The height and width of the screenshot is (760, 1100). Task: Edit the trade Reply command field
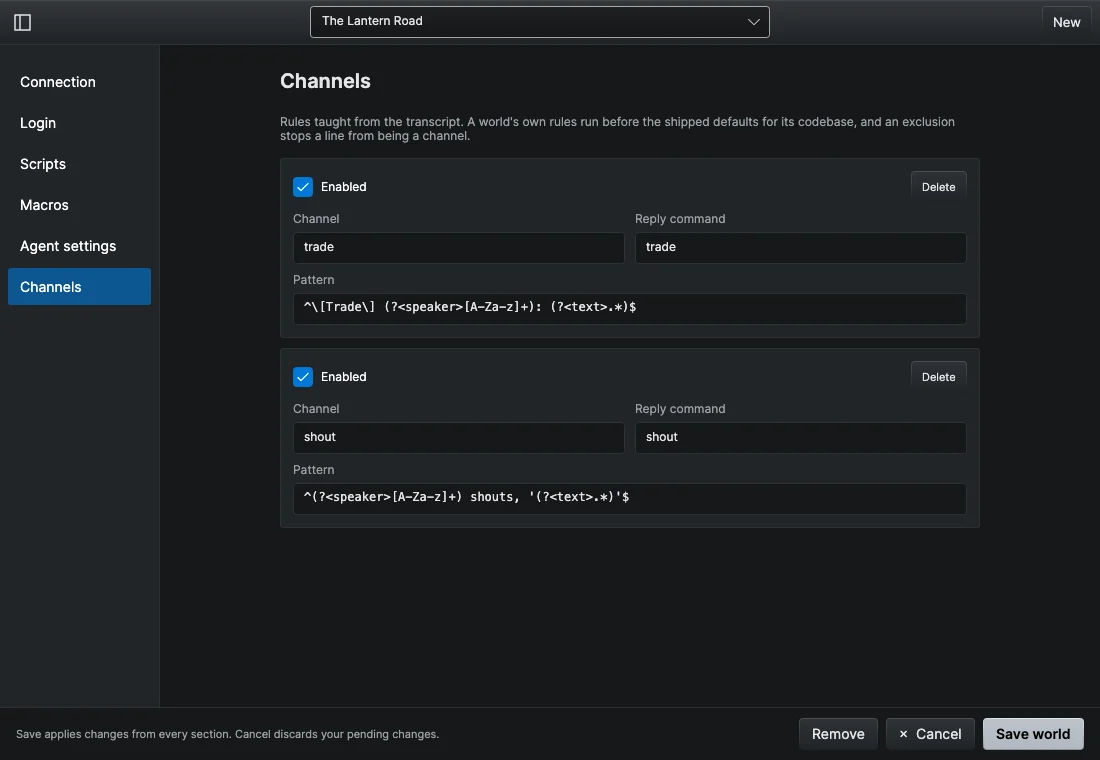pyautogui.click(x=800, y=247)
